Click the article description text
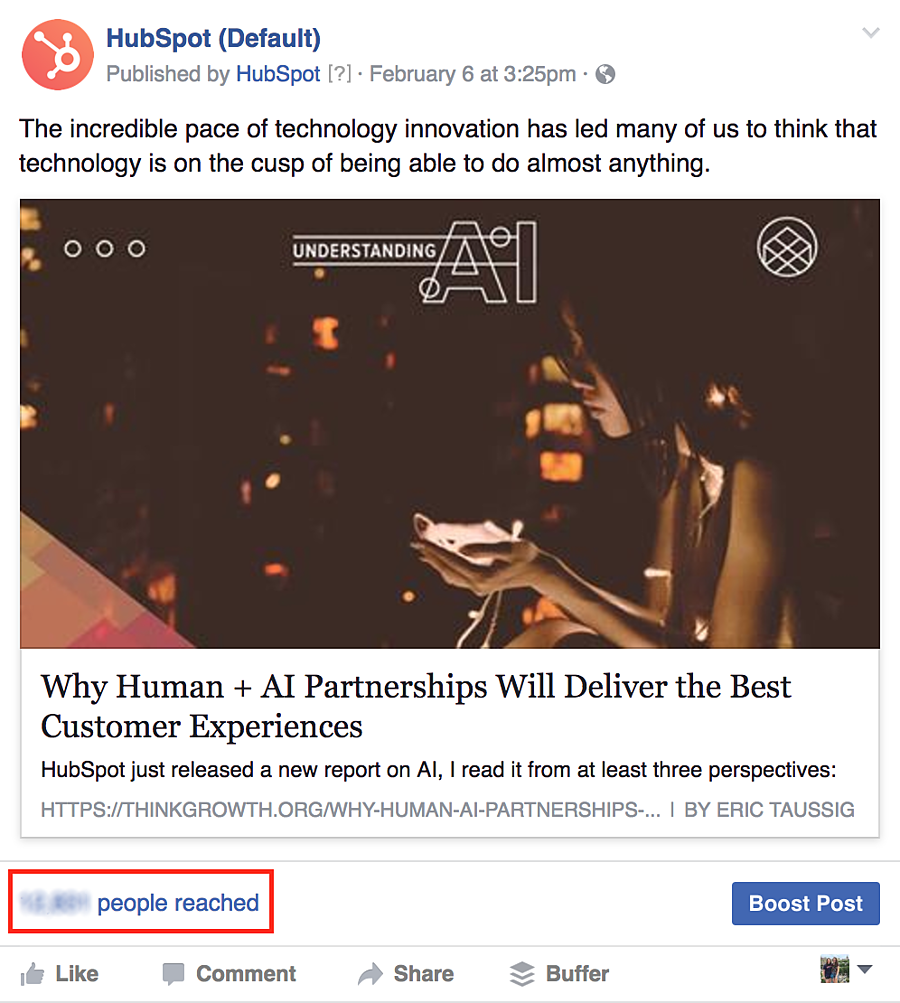 coord(438,771)
